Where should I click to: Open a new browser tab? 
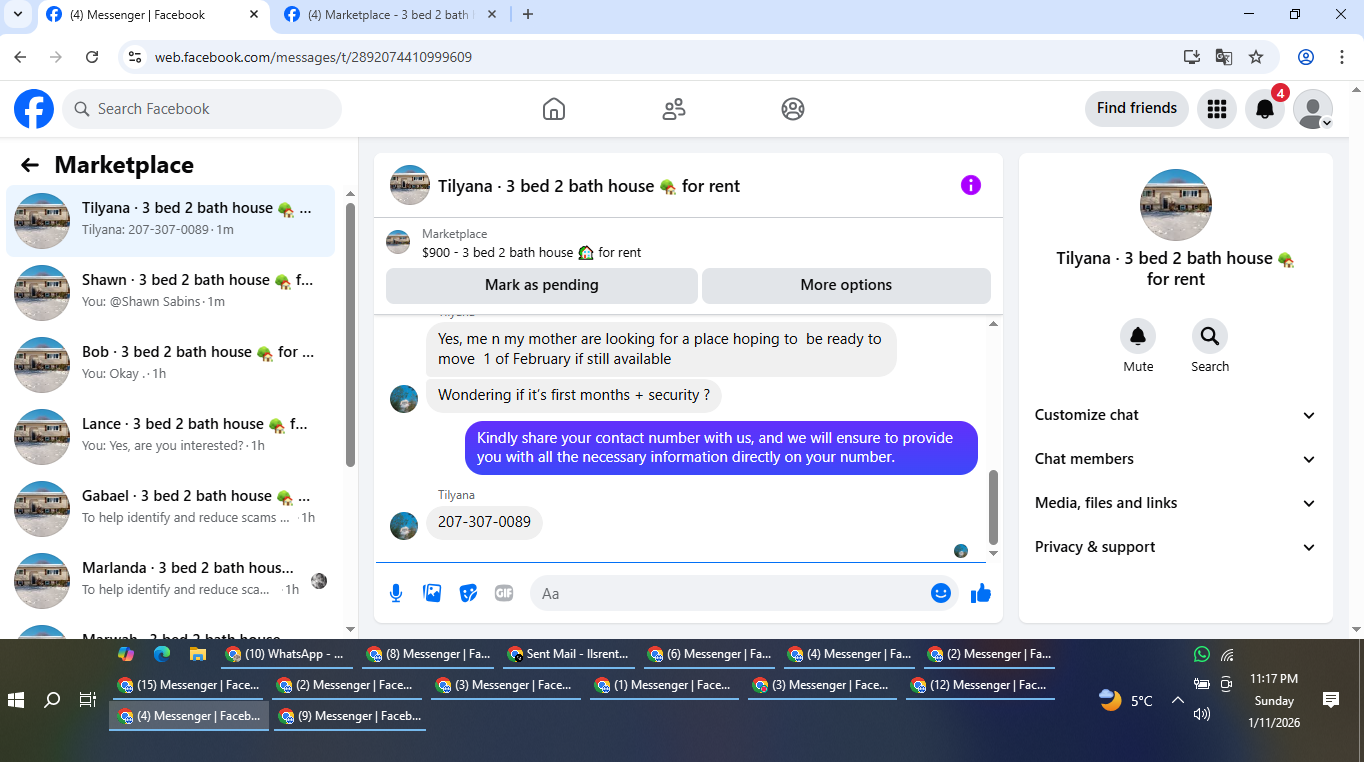pyautogui.click(x=528, y=14)
